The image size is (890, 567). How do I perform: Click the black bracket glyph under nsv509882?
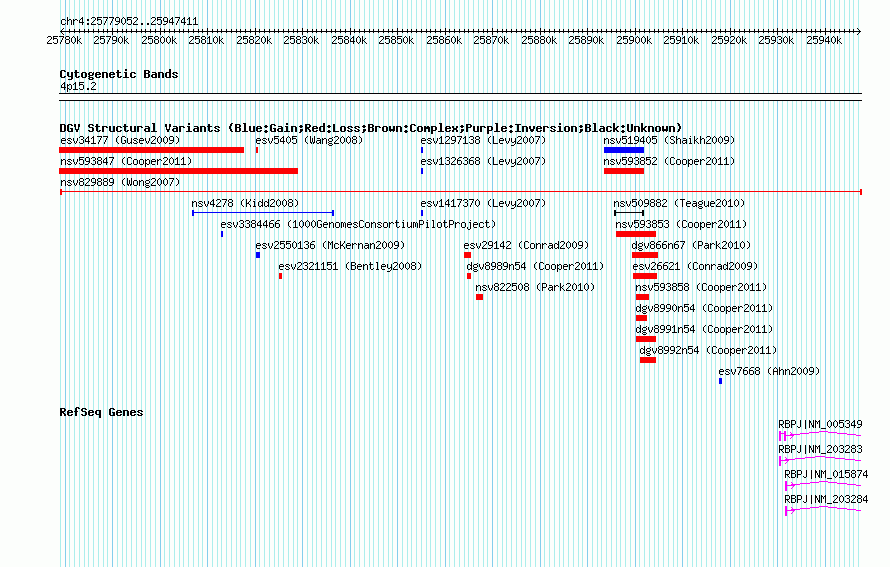coord(629,213)
